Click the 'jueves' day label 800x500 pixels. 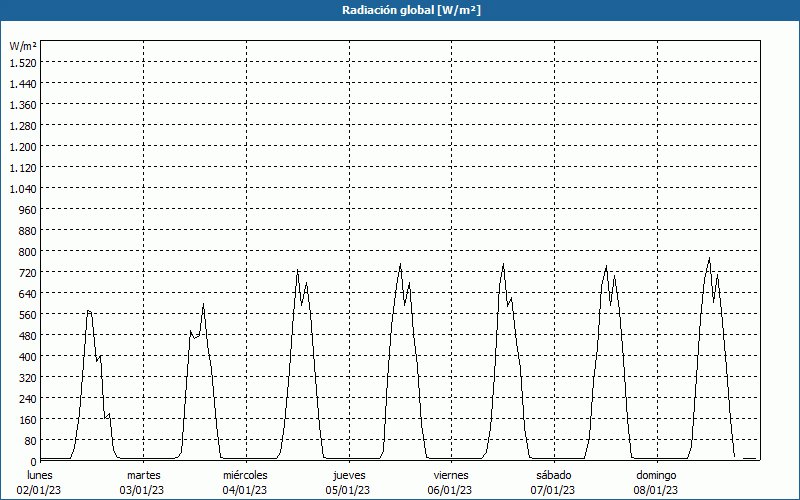(x=349, y=475)
